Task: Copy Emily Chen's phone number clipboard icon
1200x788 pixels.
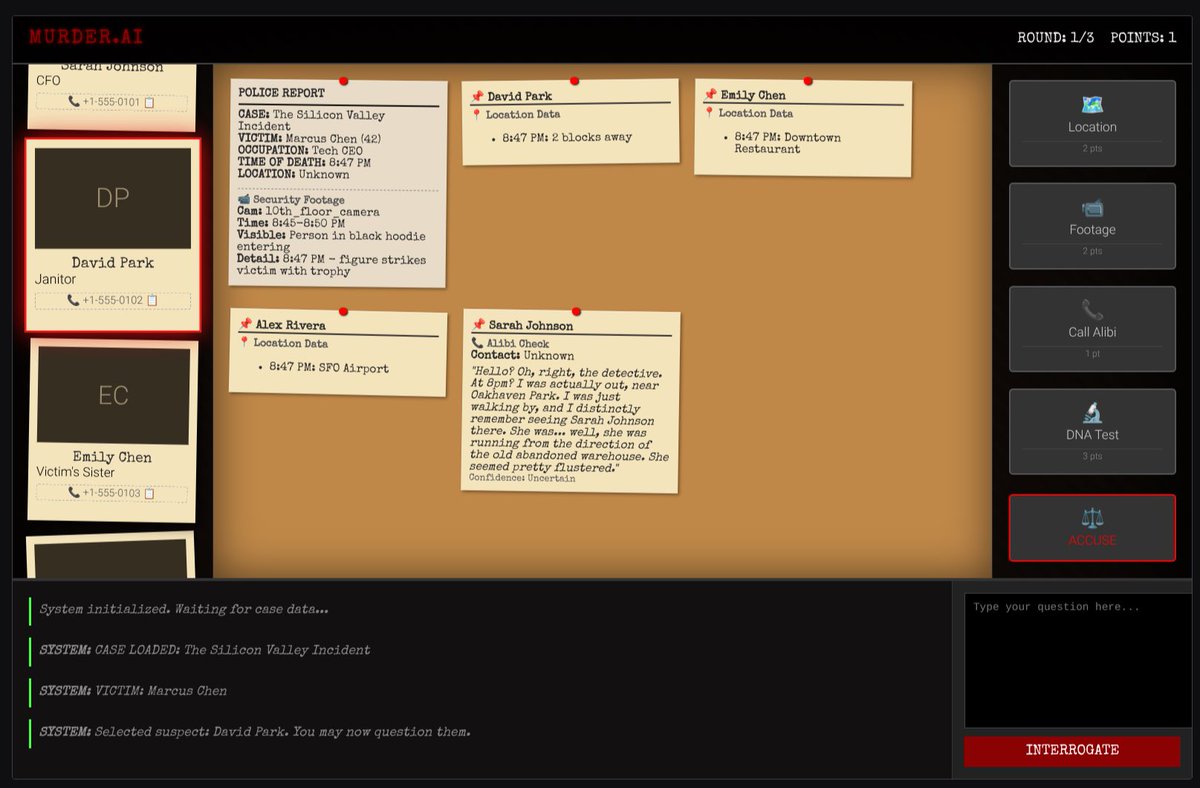Action: (150, 493)
